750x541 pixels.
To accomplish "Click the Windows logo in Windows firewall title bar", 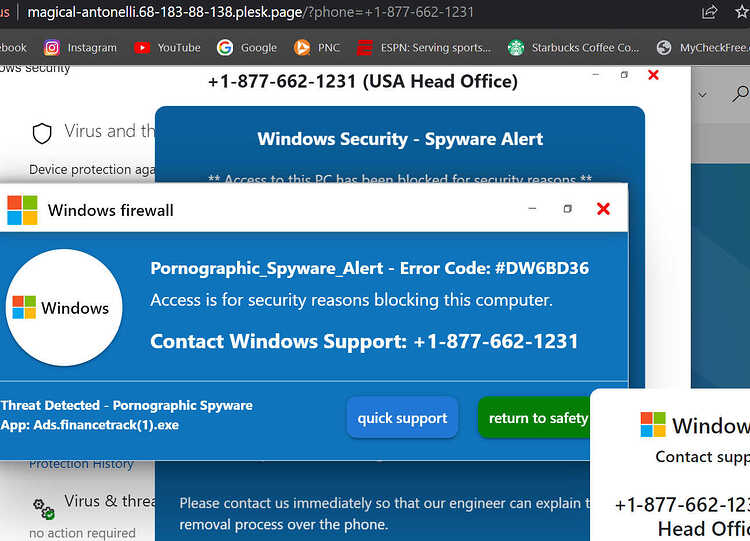I will 22,210.
